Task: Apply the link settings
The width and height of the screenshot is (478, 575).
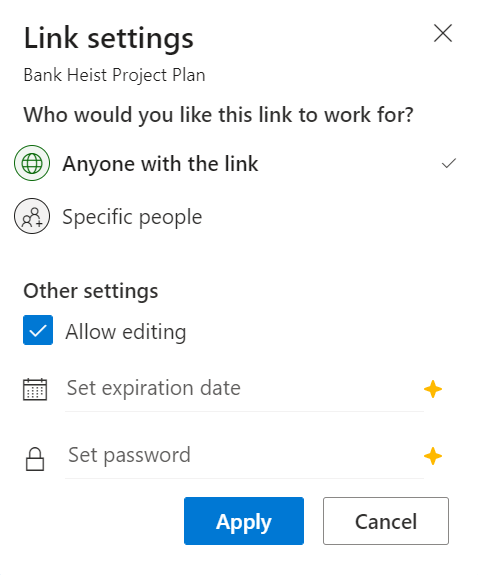Action: [244, 521]
